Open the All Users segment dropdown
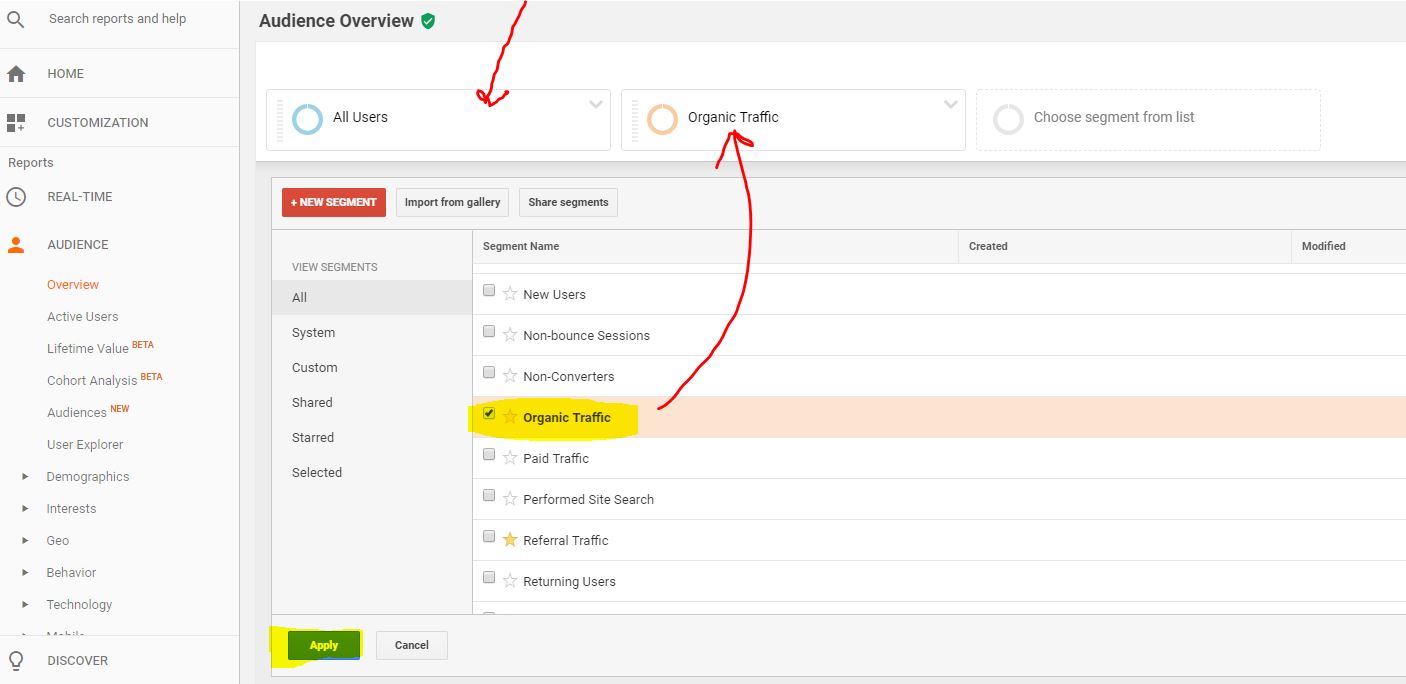This screenshot has width=1406, height=684. tap(596, 104)
